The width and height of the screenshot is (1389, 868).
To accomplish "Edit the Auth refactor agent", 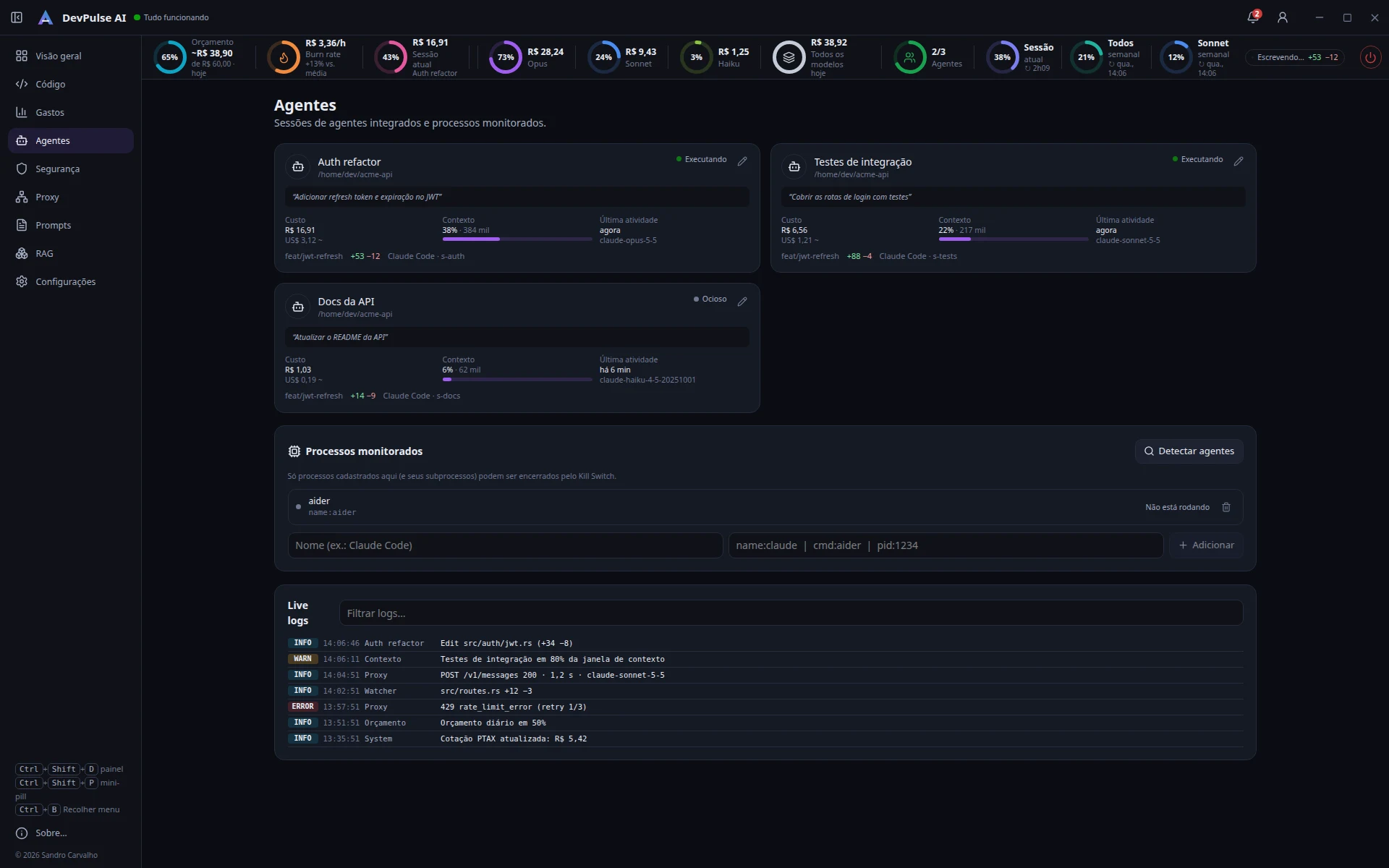I will [x=742, y=161].
